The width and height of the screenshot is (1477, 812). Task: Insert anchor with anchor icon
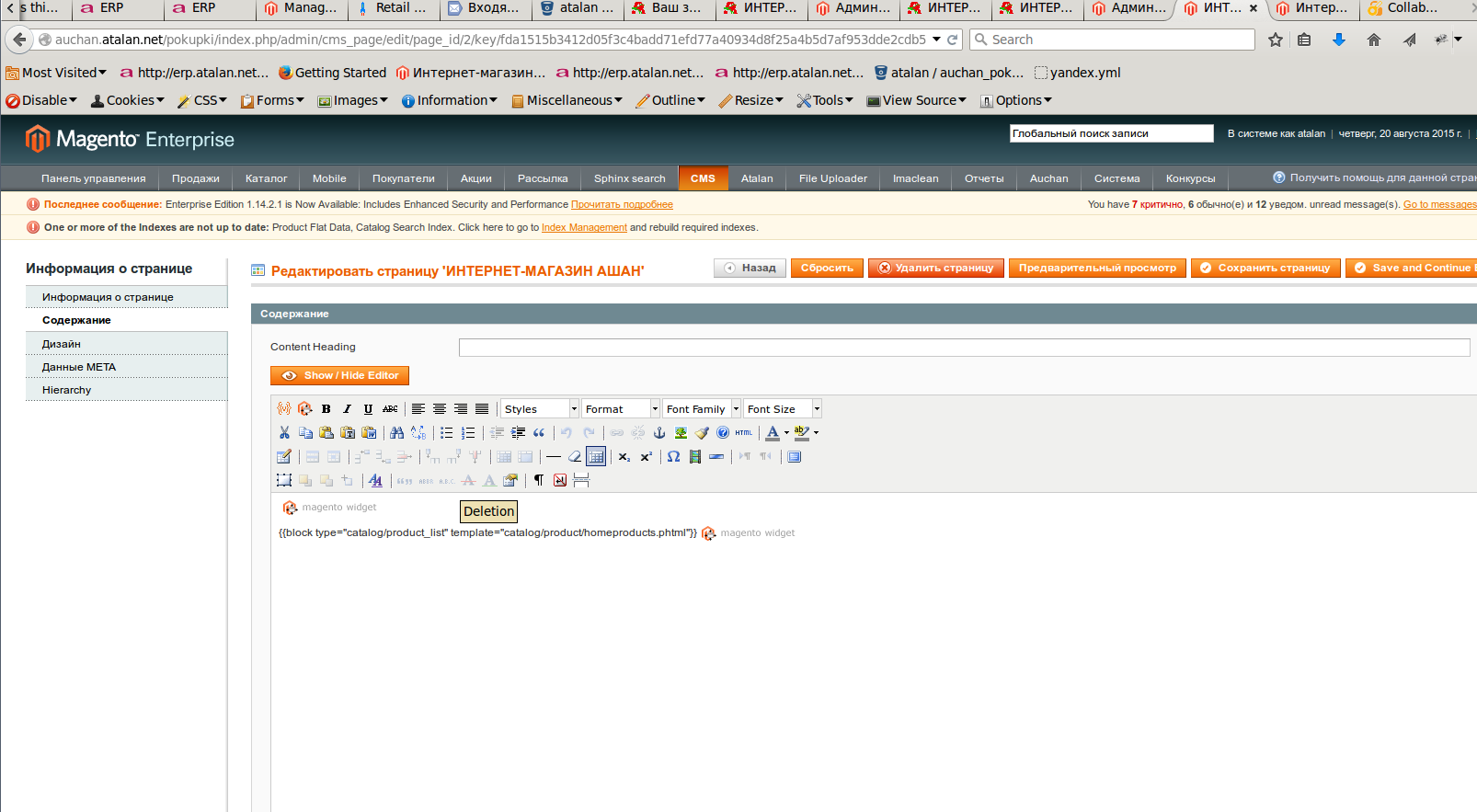coord(659,432)
